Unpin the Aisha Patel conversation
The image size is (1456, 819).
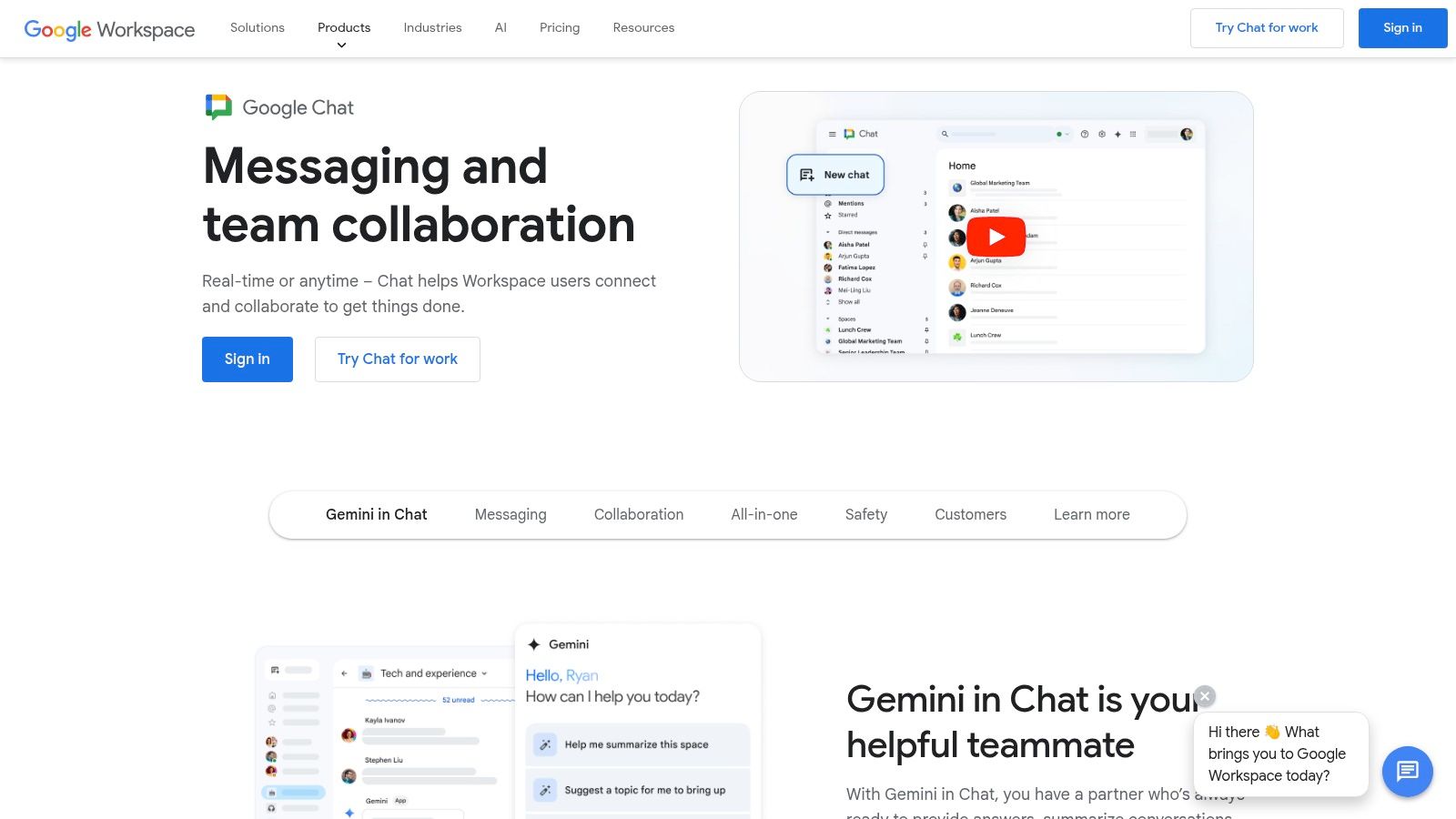pos(925,245)
